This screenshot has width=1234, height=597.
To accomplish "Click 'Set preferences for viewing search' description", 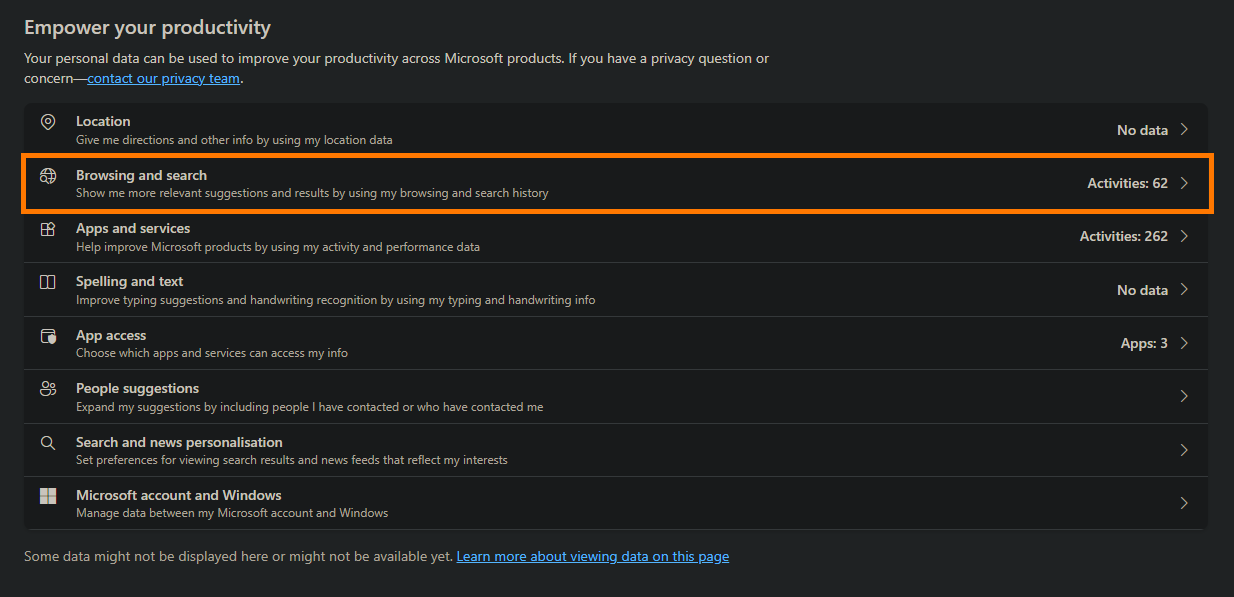I will click(x=292, y=460).
